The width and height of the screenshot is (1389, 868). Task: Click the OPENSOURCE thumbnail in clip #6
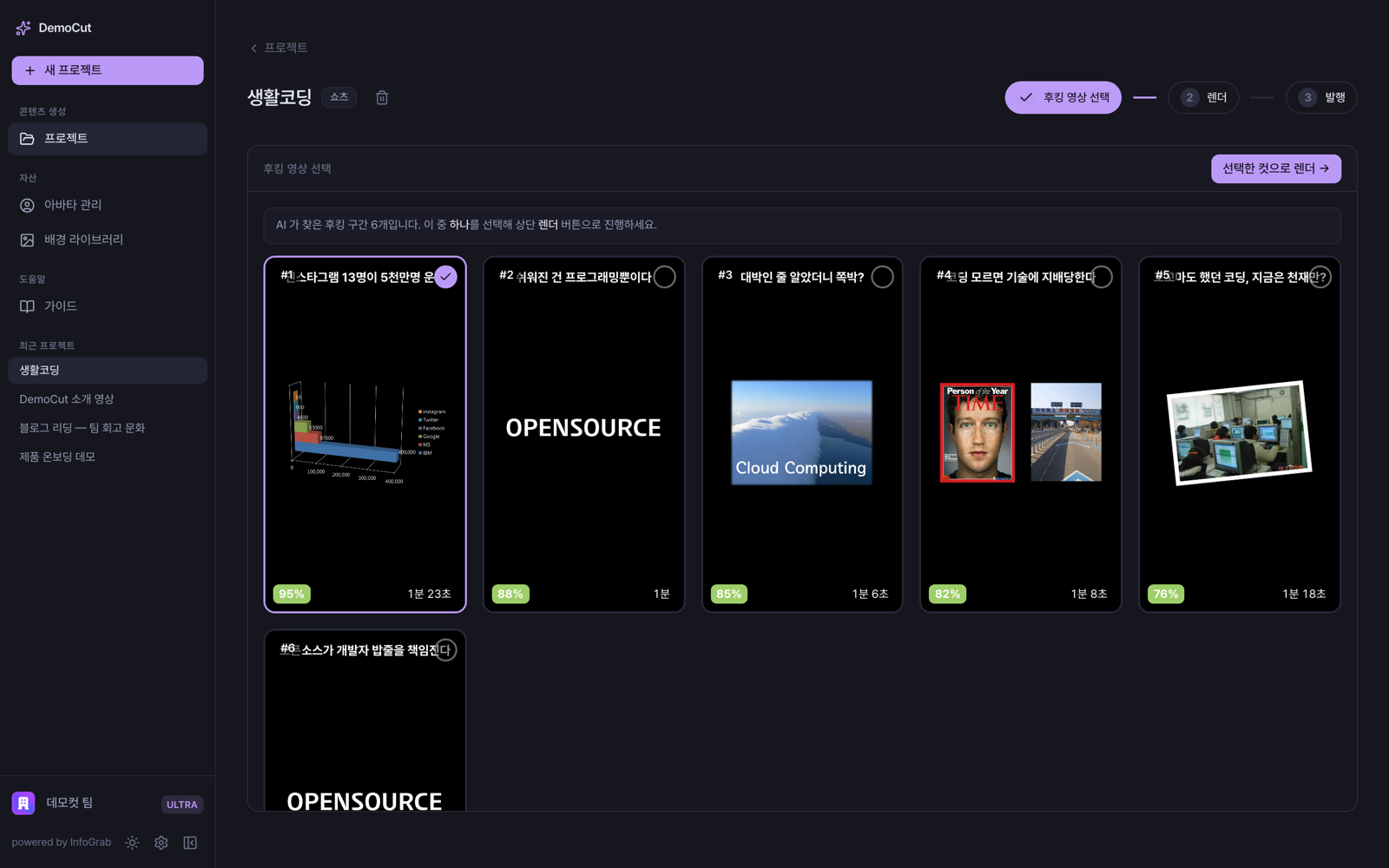click(x=365, y=800)
